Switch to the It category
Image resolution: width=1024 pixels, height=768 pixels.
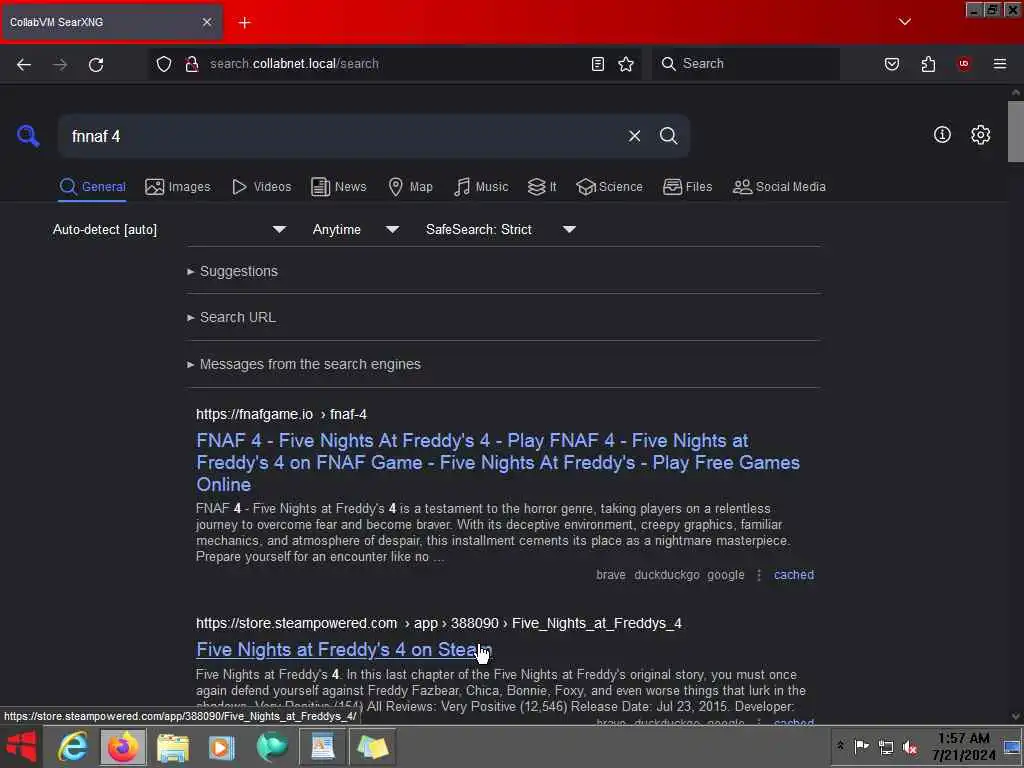point(542,187)
